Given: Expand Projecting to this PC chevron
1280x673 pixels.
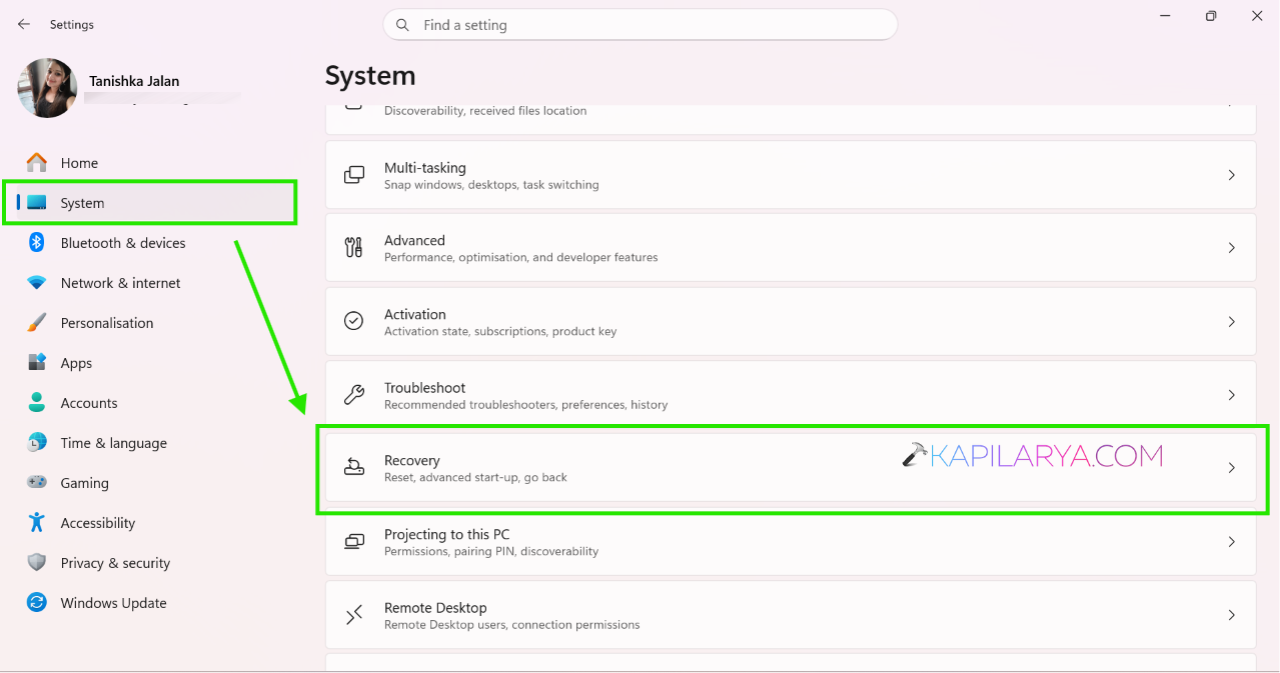Looking at the screenshot, I should 1232,542.
